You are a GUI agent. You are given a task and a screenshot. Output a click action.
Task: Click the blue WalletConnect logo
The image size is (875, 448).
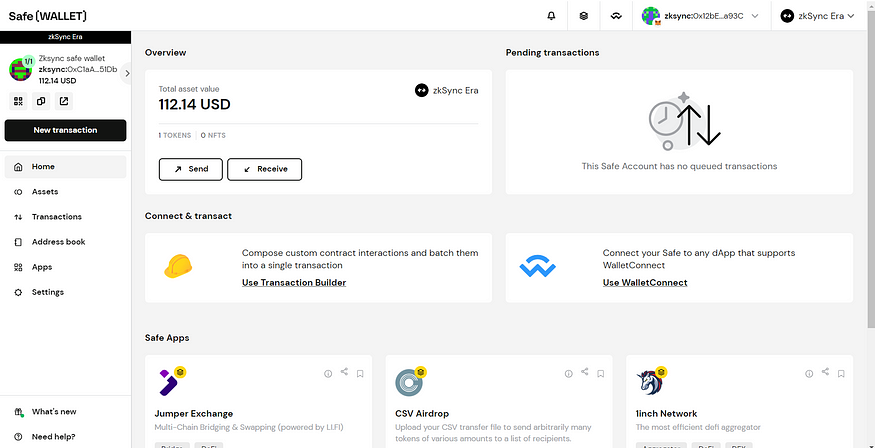pos(537,266)
